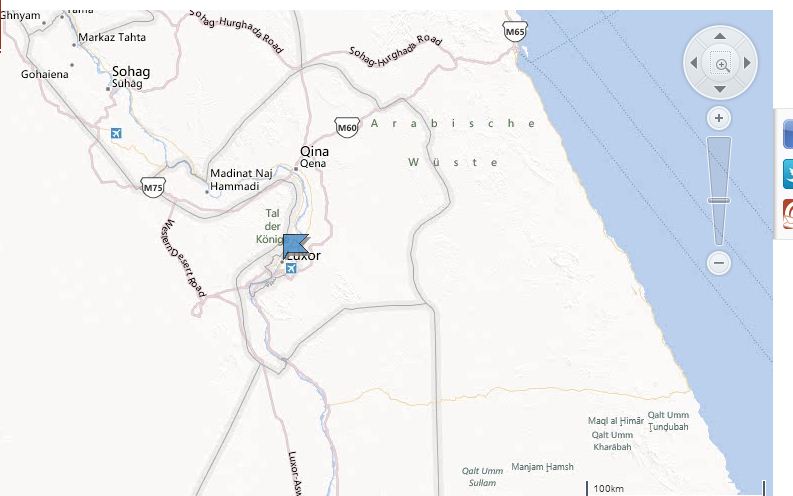Pan the map left with the arrow
The height and width of the screenshot is (496, 793).
(x=694, y=63)
